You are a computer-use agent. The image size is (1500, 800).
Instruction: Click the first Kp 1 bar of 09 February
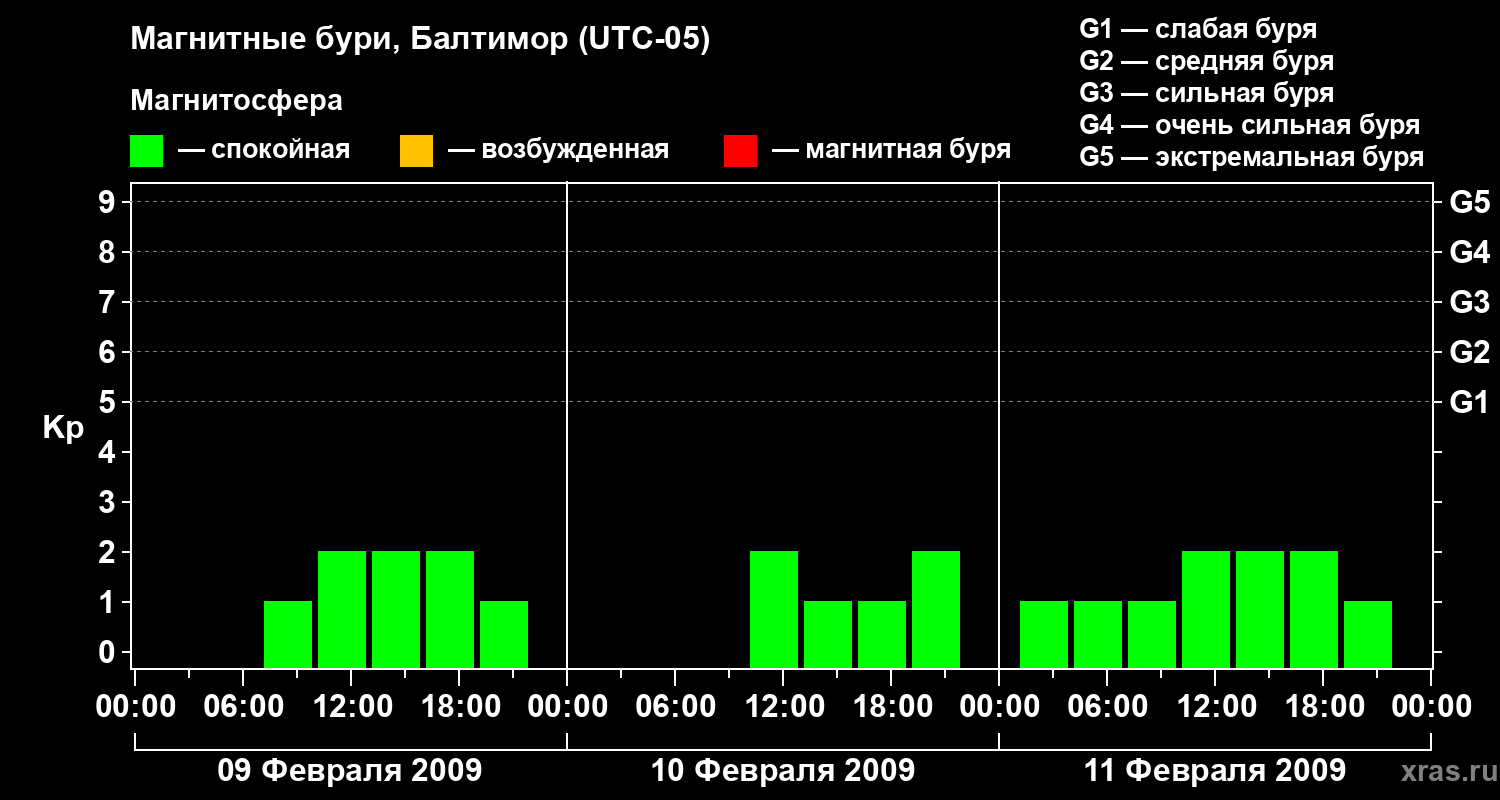pyautogui.click(x=288, y=634)
